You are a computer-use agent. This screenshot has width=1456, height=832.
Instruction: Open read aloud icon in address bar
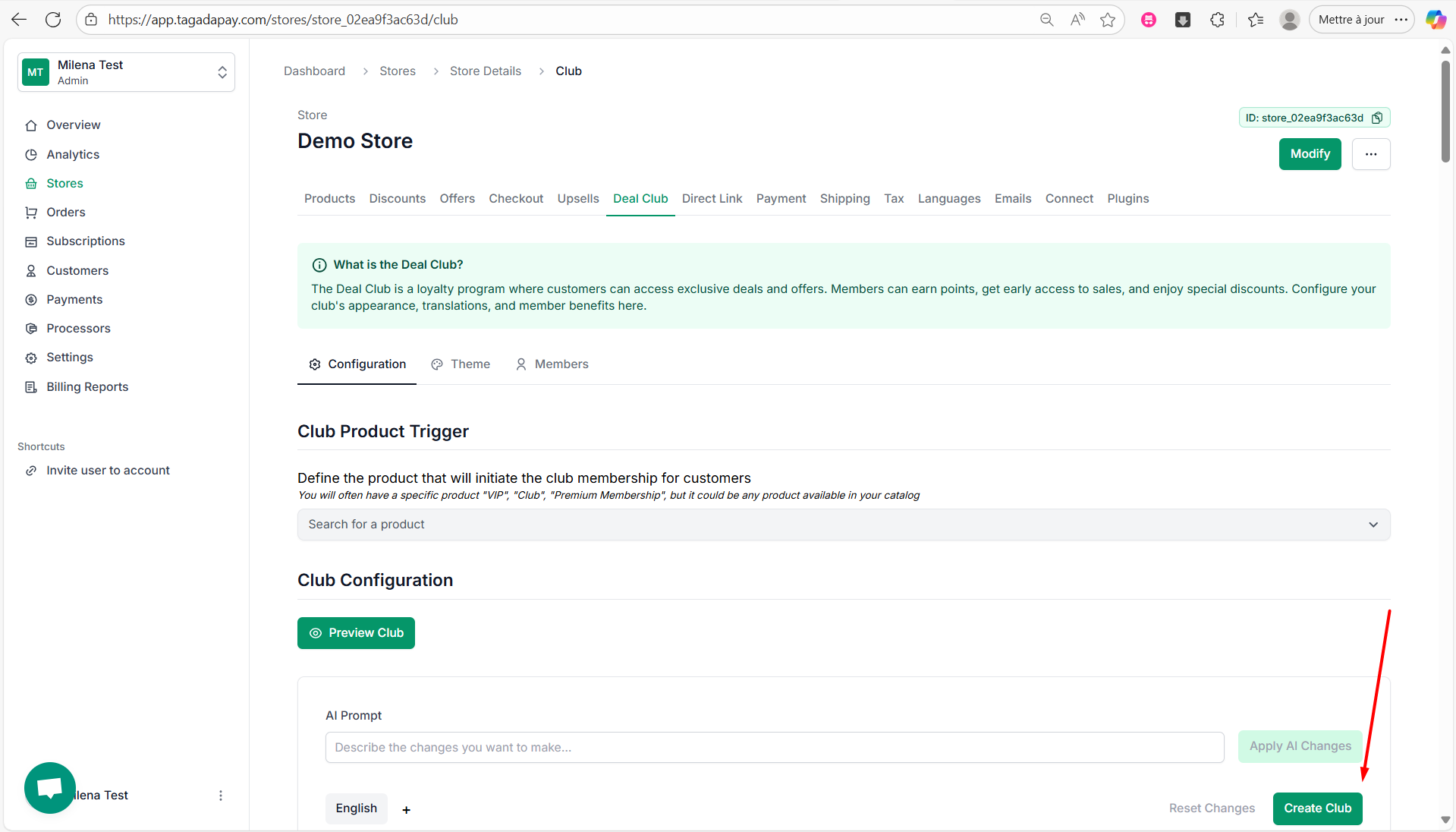[x=1077, y=20]
